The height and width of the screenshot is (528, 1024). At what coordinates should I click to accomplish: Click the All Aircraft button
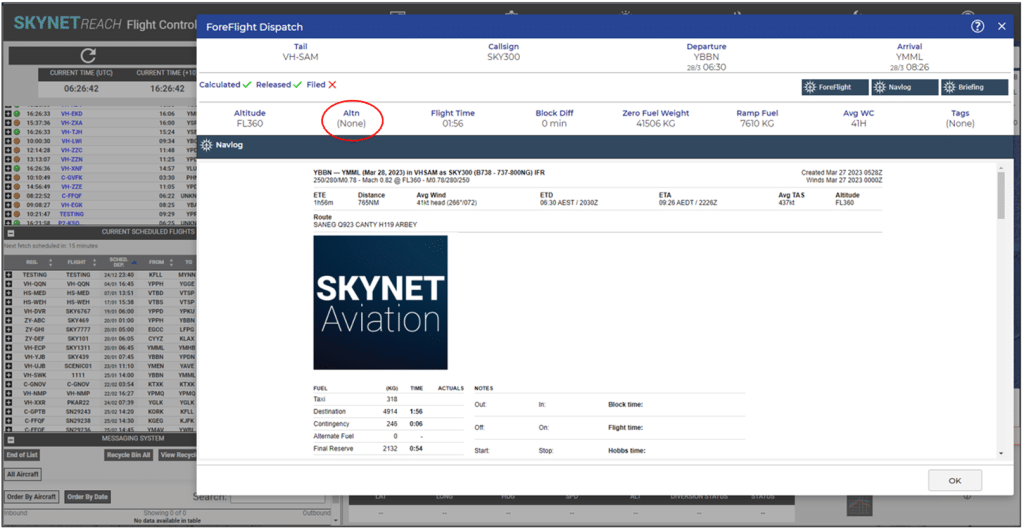click(x=23, y=474)
